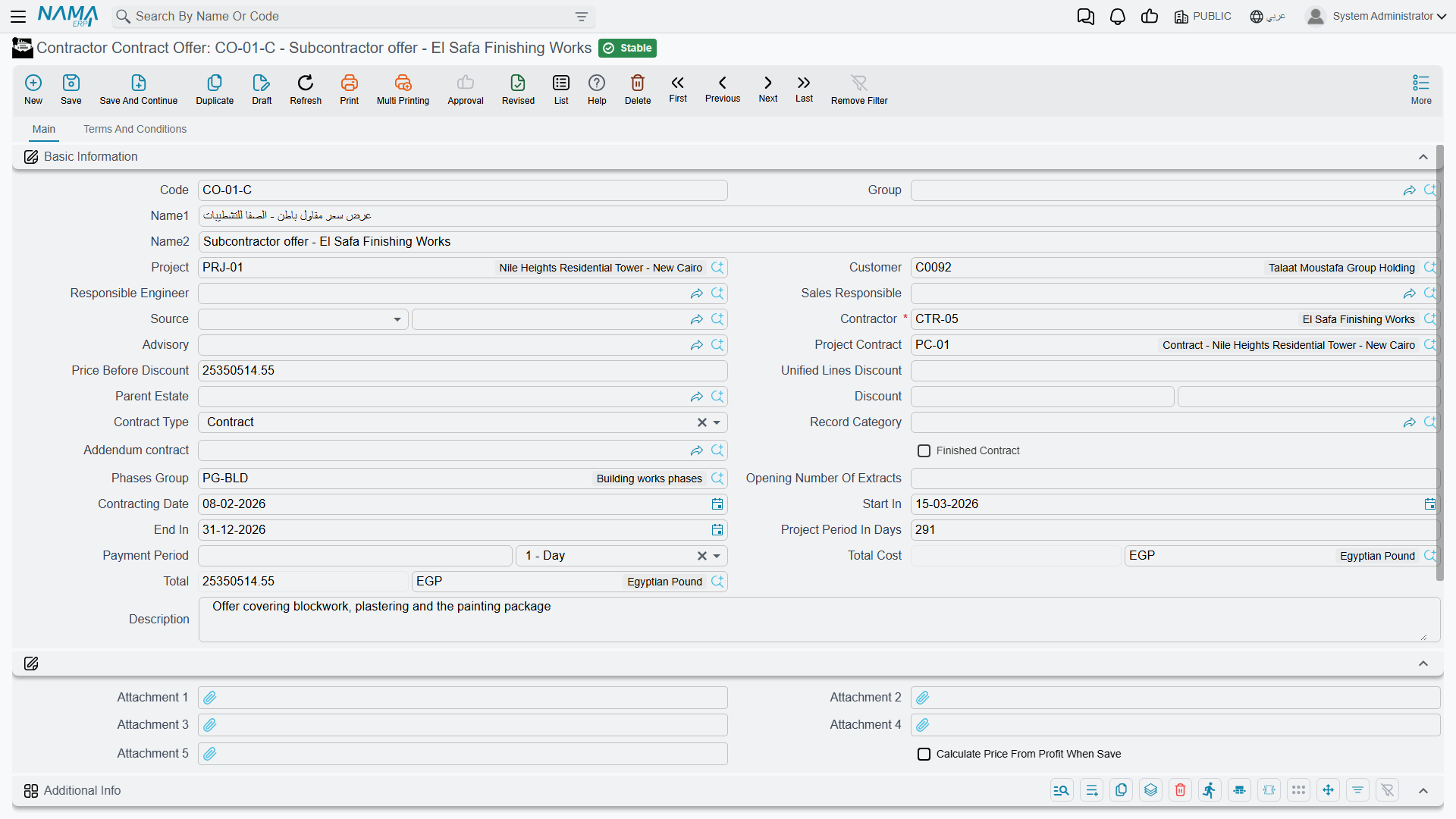The image size is (1456, 819).
Task: Click the Save toolbar icon
Action: [71, 89]
